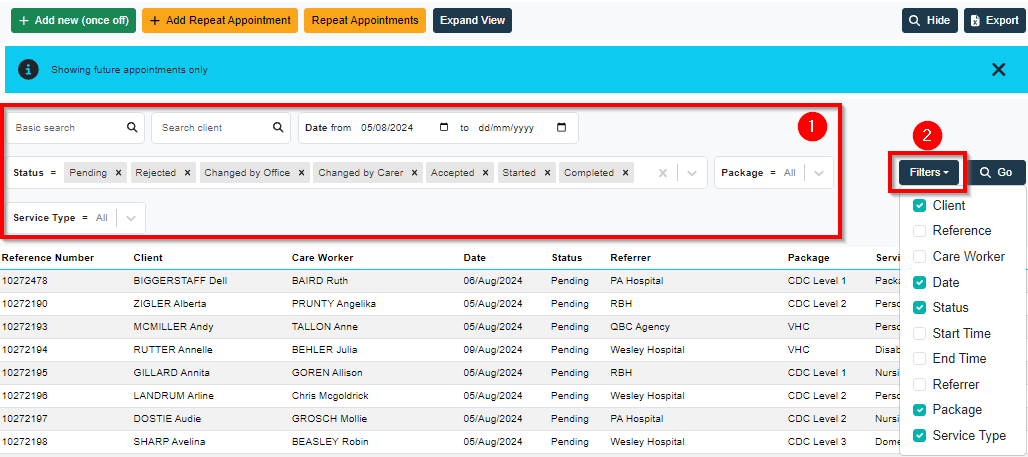This screenshot has height=457, width=1028.
Task: Select client RUTTER Annelle
Action: tap(172, 349)
